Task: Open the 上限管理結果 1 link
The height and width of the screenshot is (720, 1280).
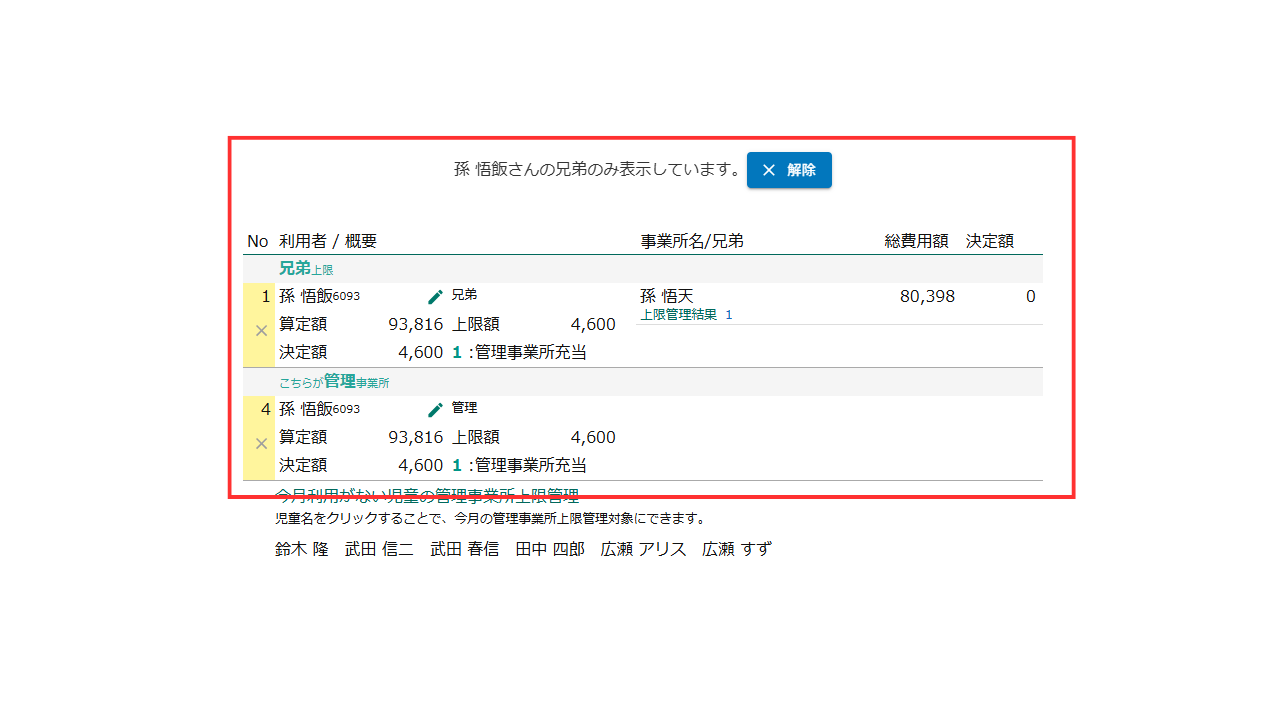Action: [x=686, y=315]
